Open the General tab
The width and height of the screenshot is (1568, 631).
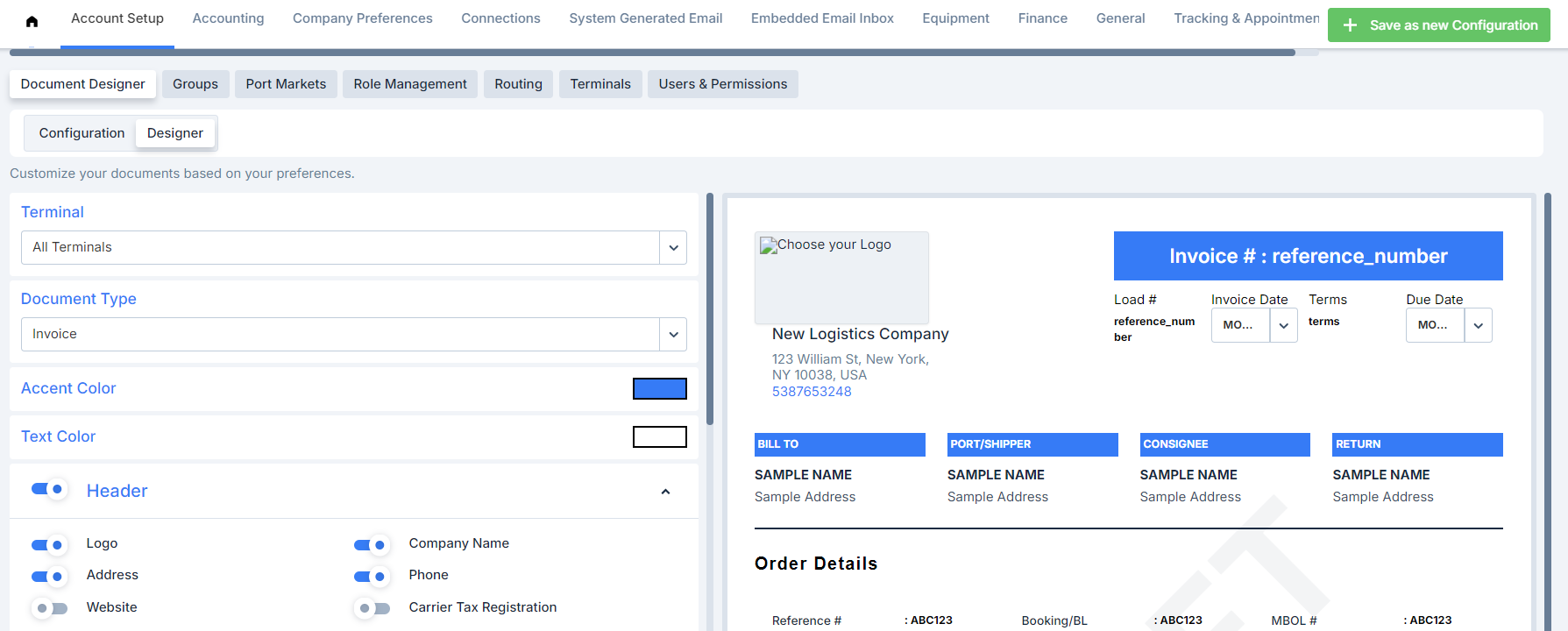(x=1120, y=18)
